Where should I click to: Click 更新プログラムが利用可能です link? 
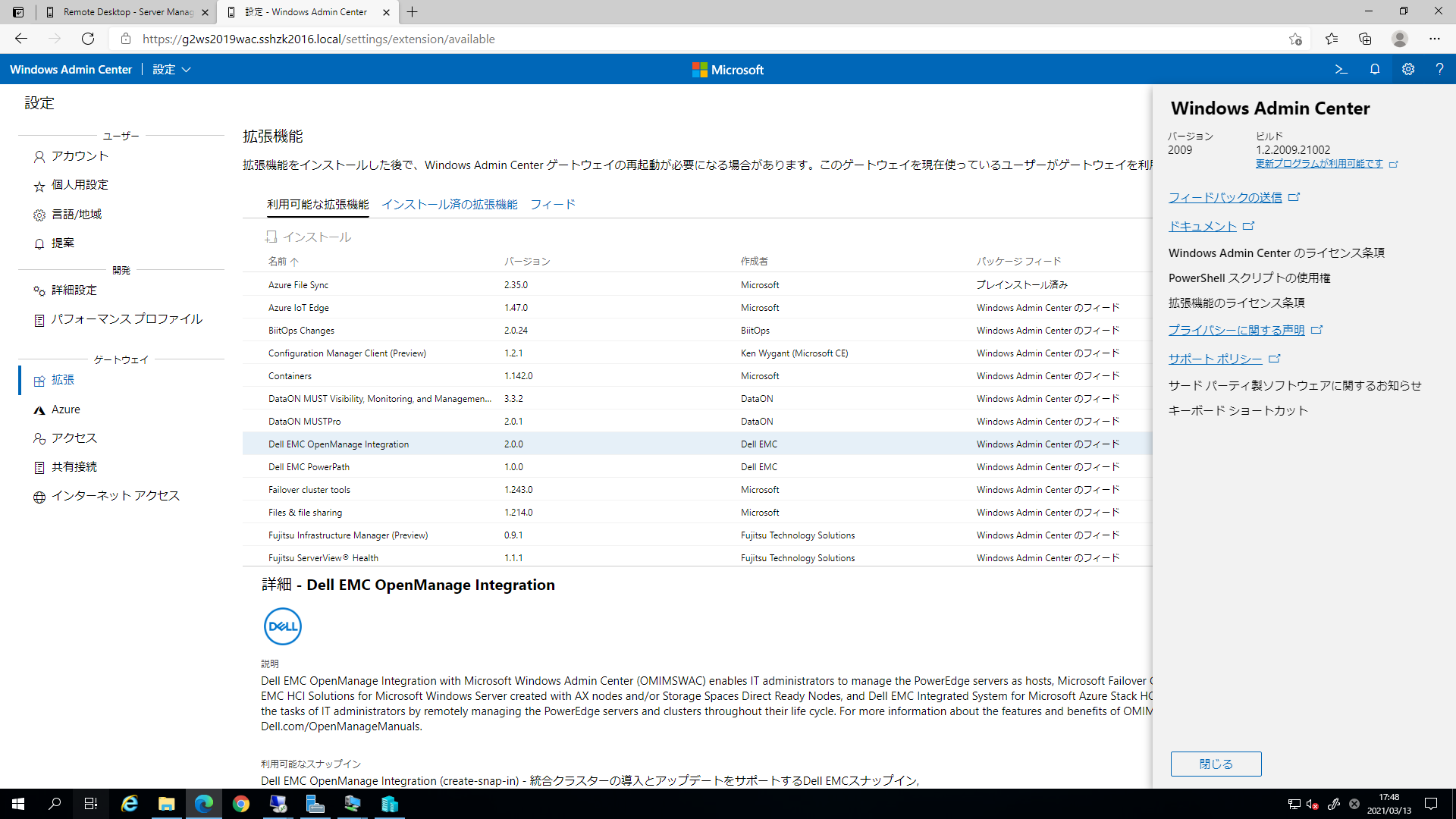tap(1319, 164)
